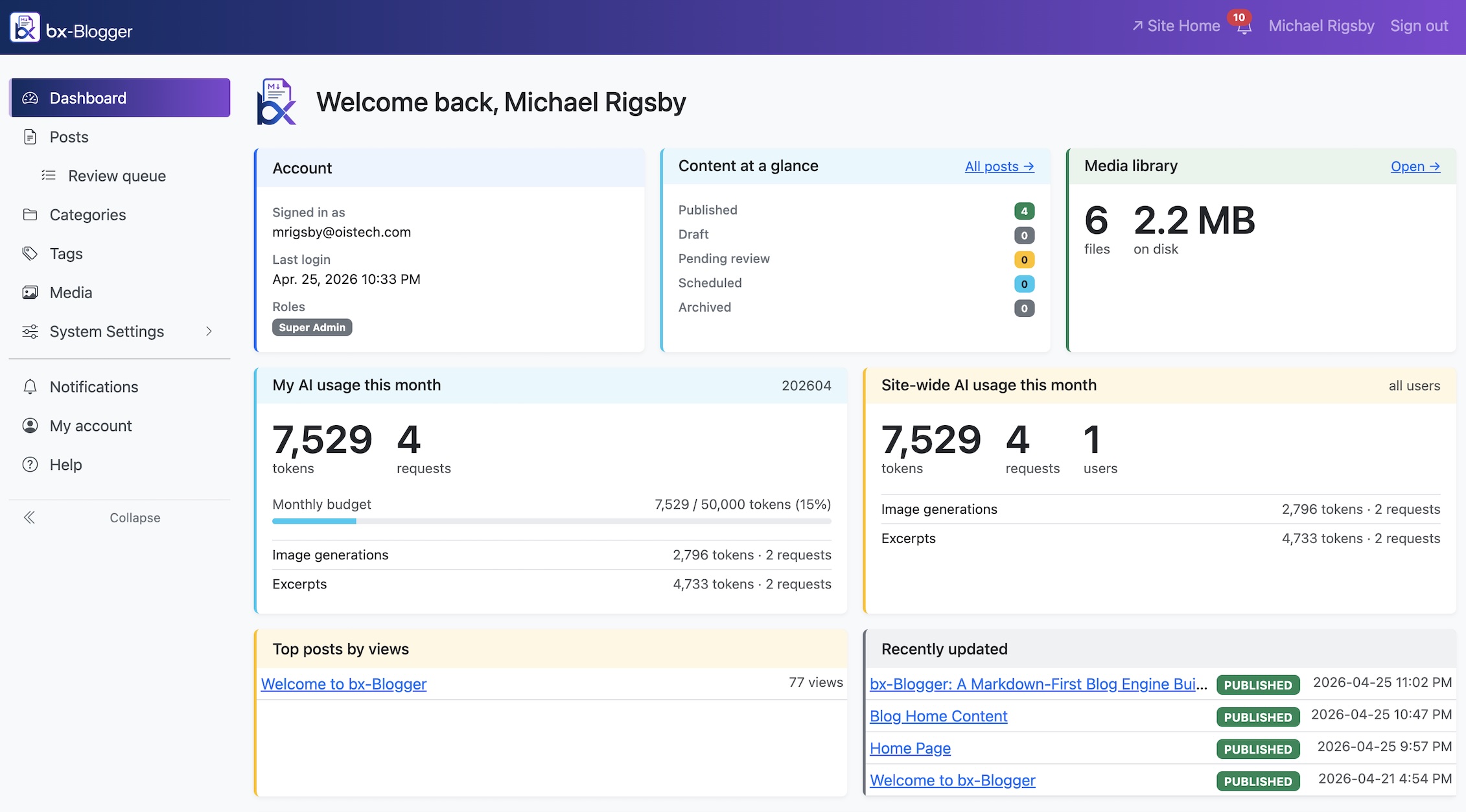This screenshot has width=1466, height=812.
Task: Click the System Settings sliders icon
Action: click(x=30, y=331)
